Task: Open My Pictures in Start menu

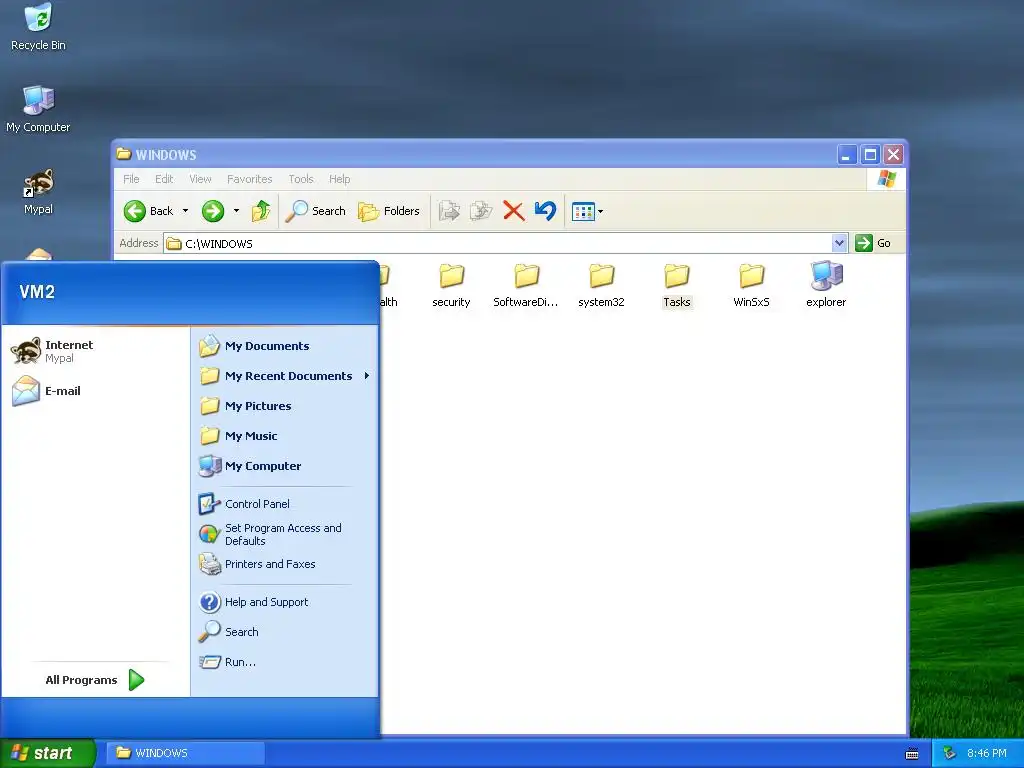Action: [285, 406]
